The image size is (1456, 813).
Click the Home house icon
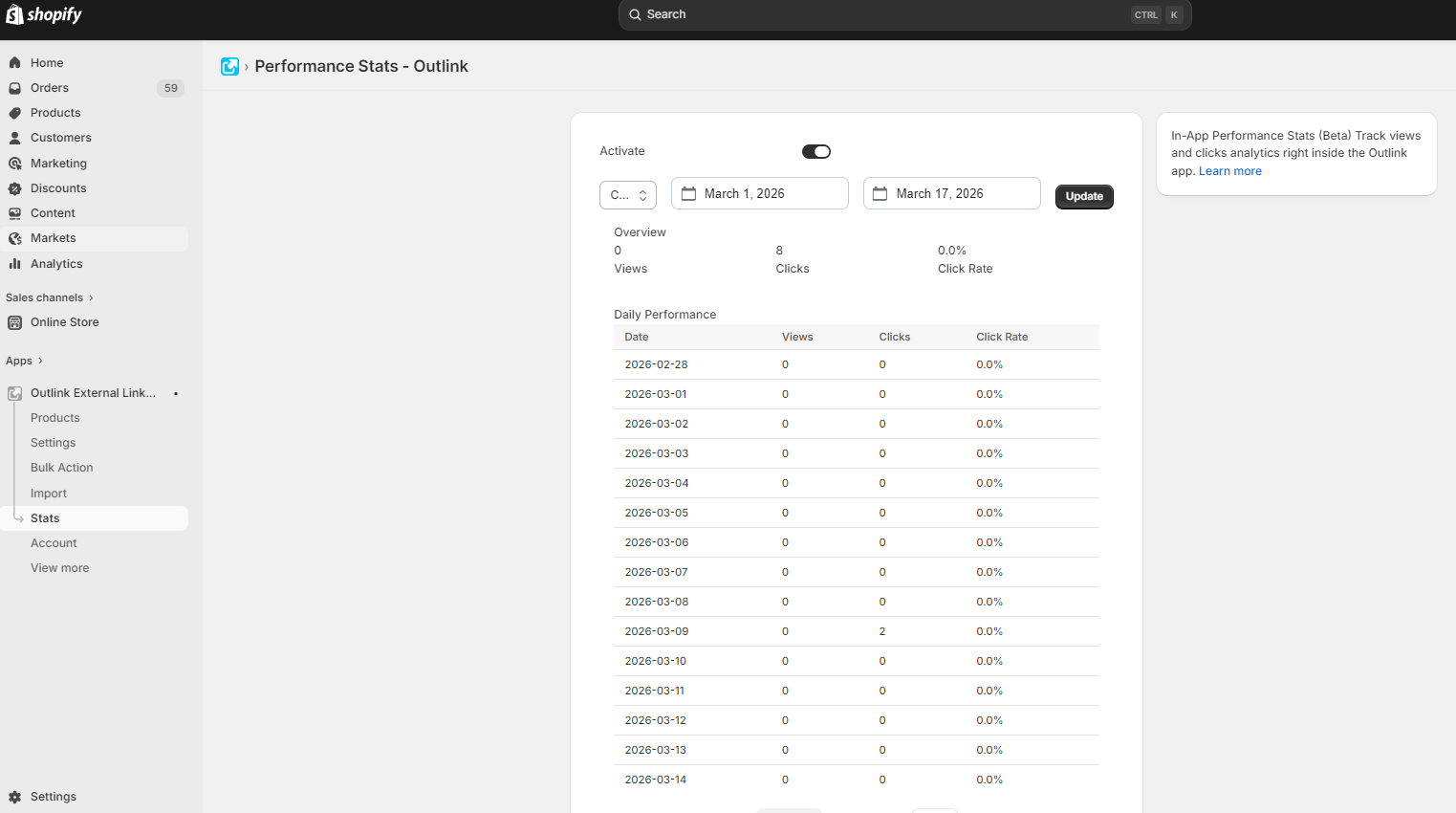click(14, 63)
